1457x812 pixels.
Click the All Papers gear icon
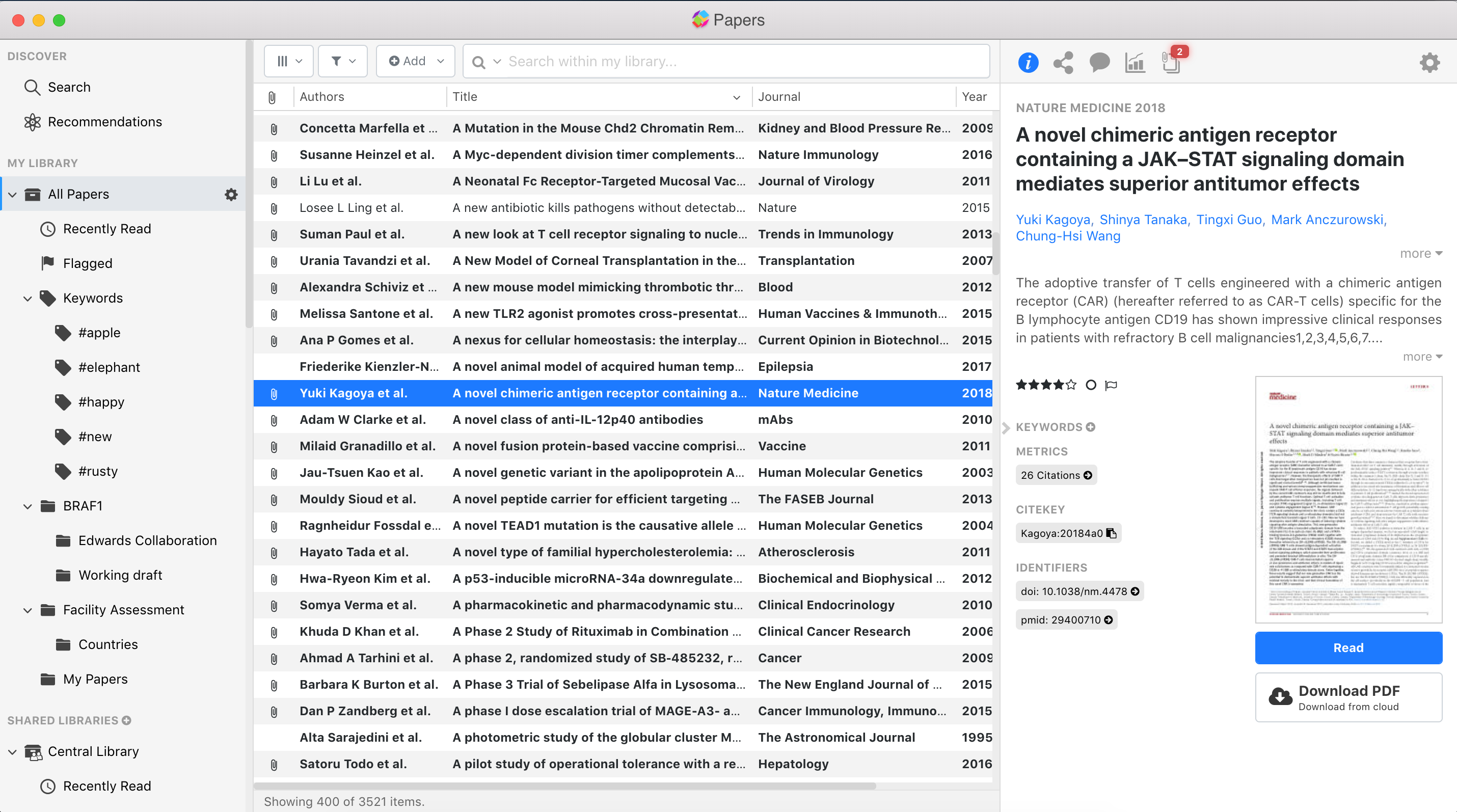231,195
